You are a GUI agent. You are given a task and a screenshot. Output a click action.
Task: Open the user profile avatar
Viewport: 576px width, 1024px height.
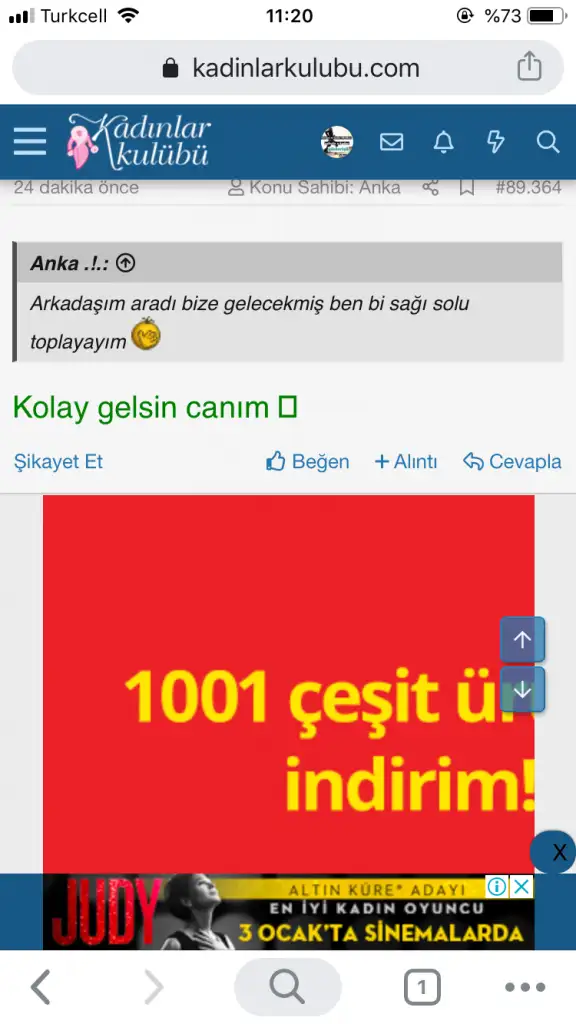click(x=337, y=142)
